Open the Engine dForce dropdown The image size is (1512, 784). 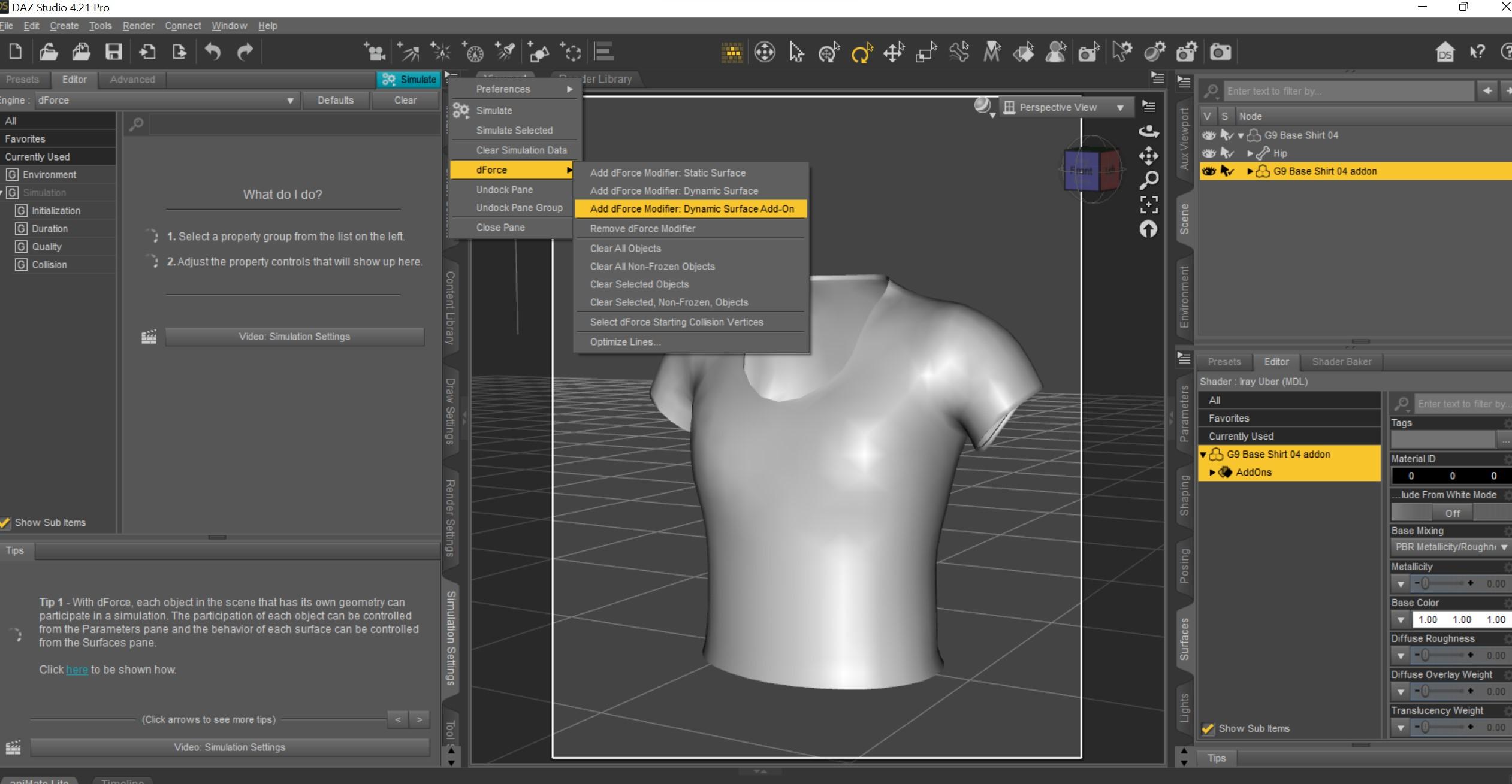pos(167,101)
